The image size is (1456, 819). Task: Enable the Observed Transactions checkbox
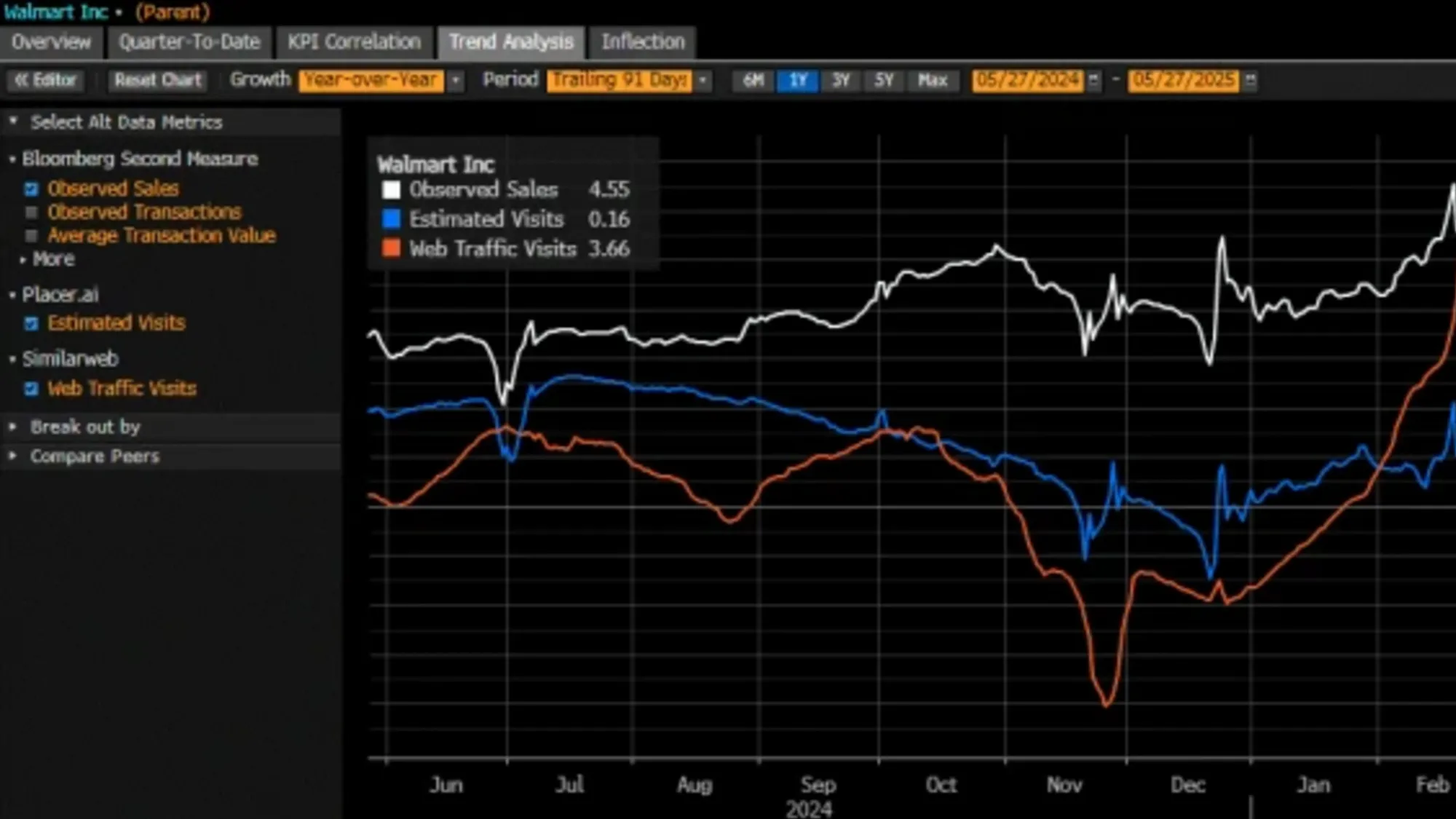click(x=31, y=213)
